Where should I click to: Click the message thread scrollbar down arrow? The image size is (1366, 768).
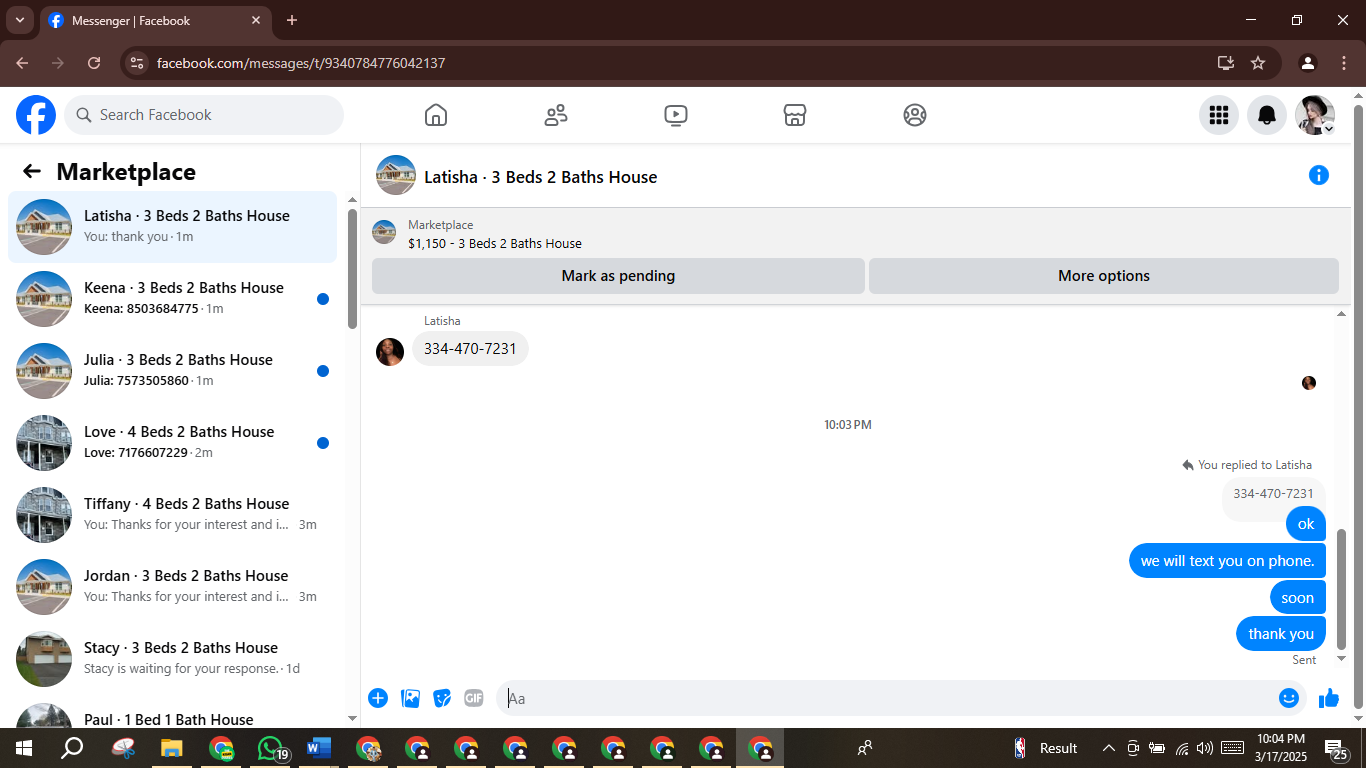point(1342,658)
